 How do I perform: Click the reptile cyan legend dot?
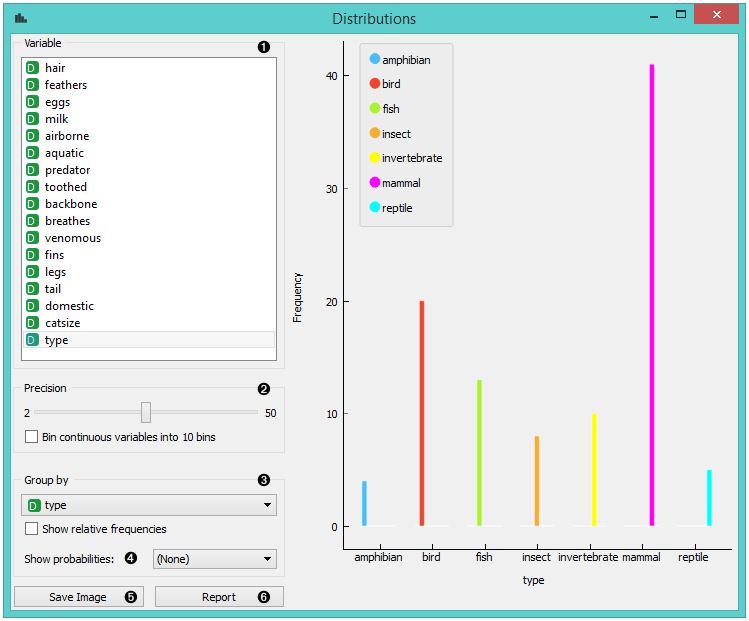pyautogui.click(x=375, y=208)
